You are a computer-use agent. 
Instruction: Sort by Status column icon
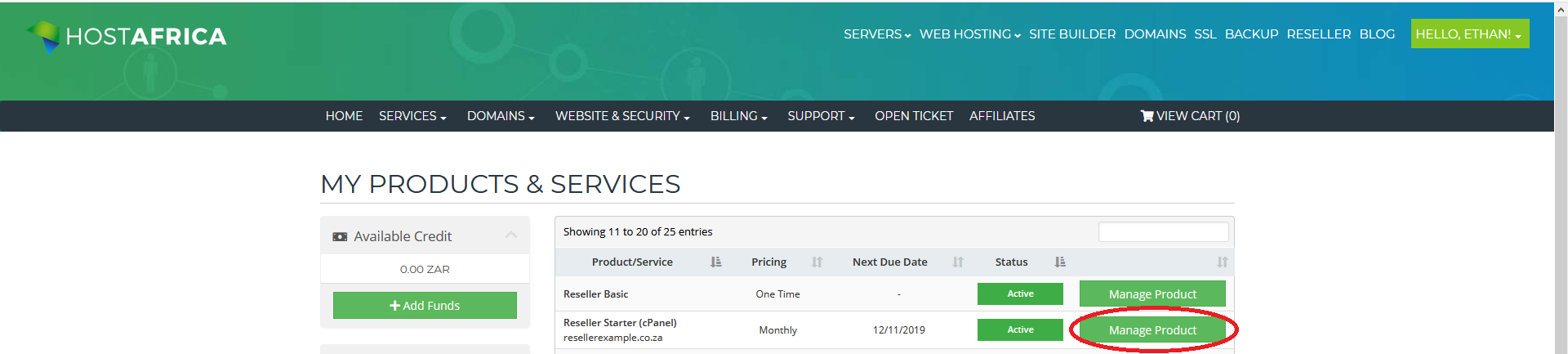click(1060, 262)
